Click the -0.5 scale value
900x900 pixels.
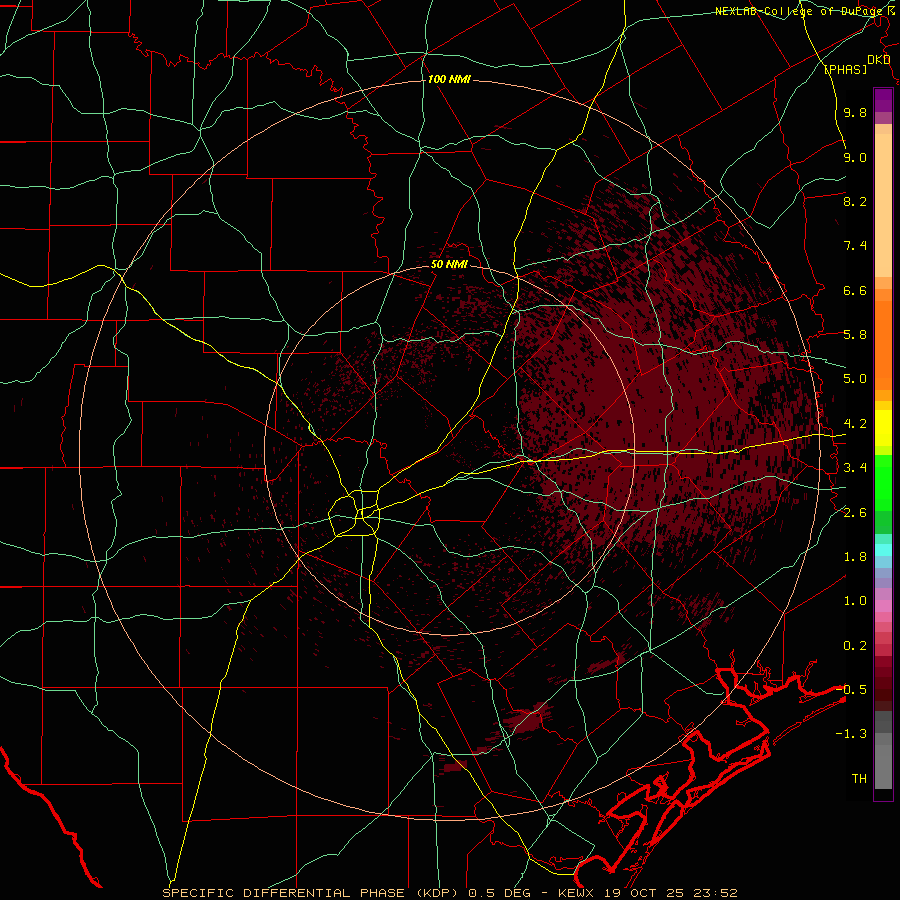click(x=851, y=690)
